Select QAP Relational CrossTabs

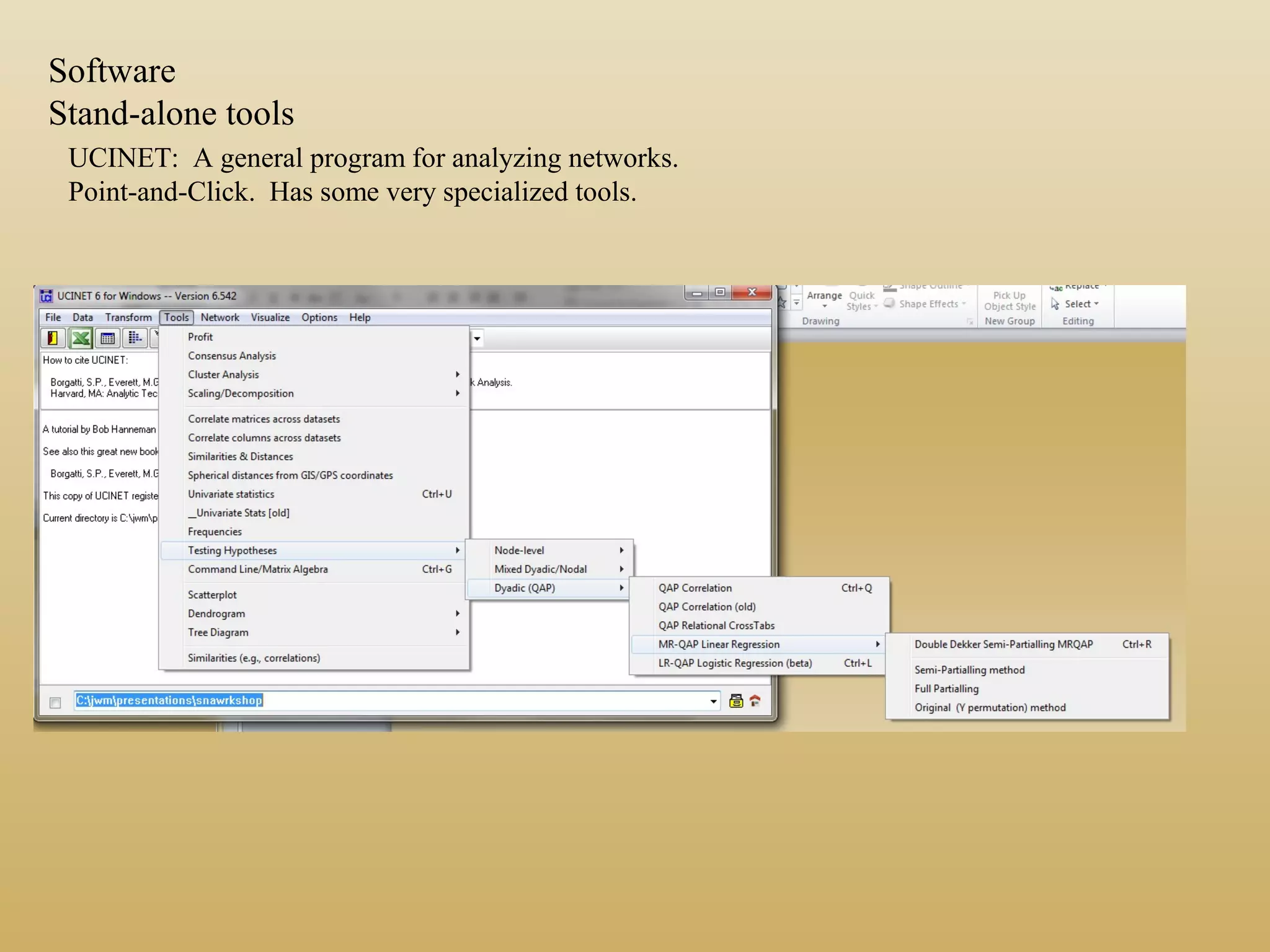pyautogui.click(x=760, y=626)
